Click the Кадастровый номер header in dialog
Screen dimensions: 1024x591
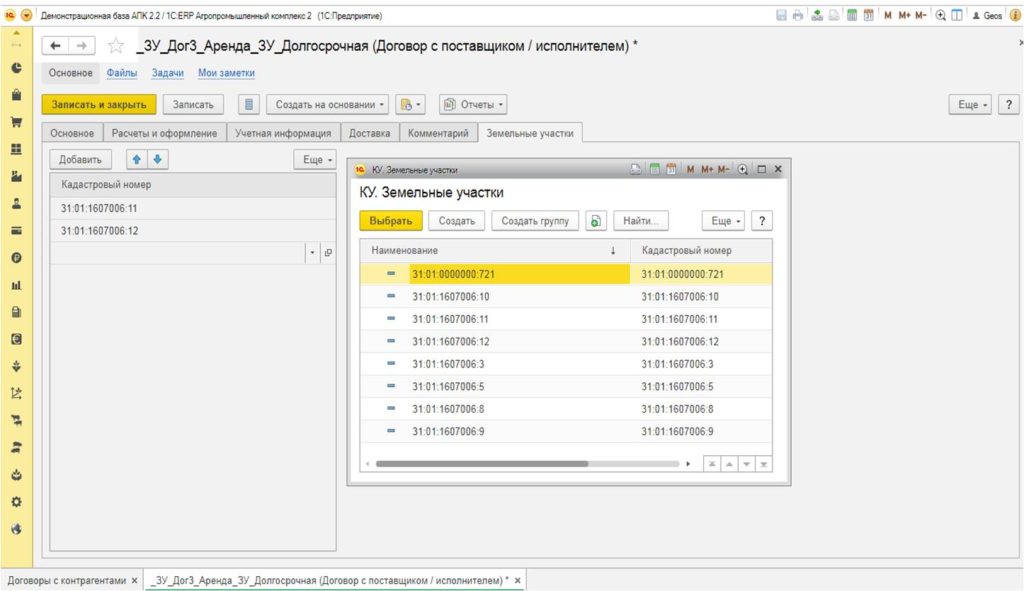click(701, 250)
